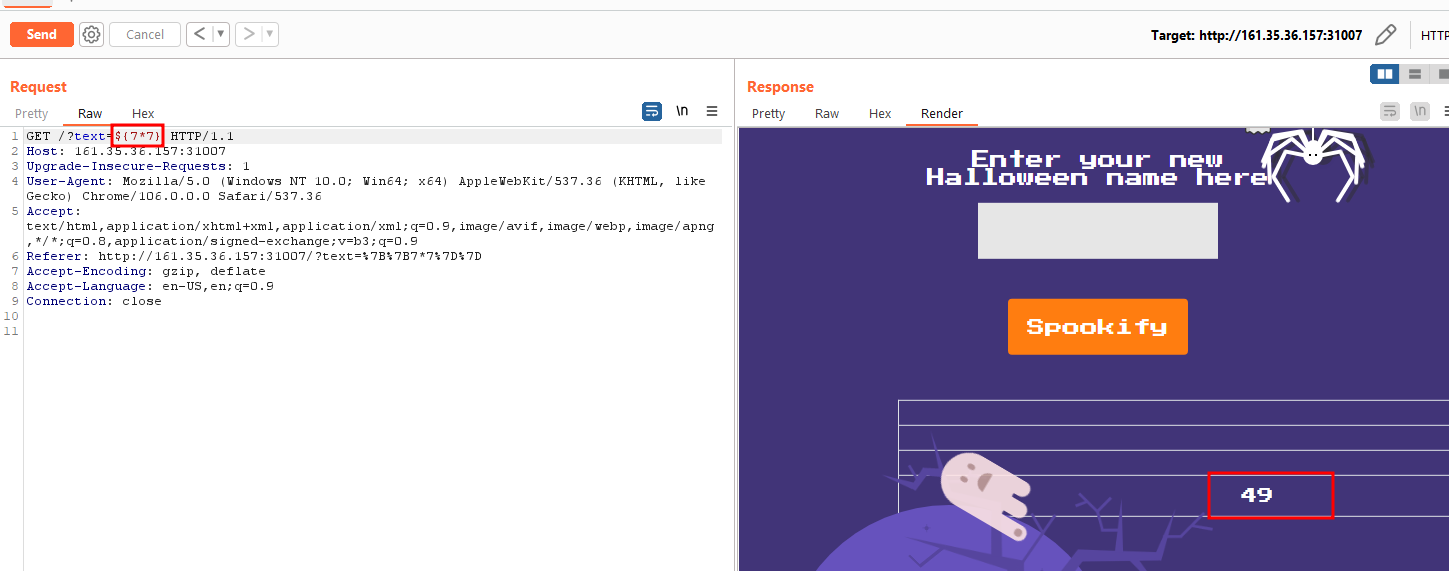Screen dimensions: 1449x571
Task: Go forward to next request in history
Action: point(249,34)
